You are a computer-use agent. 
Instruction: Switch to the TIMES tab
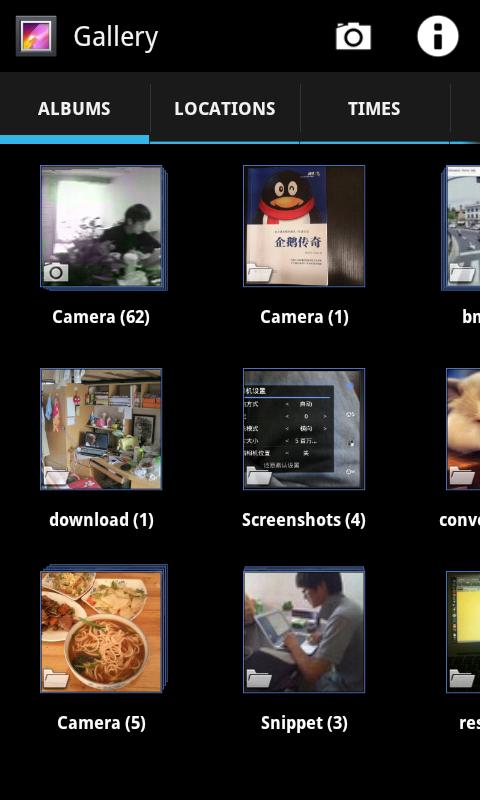[x=374, y=109]
